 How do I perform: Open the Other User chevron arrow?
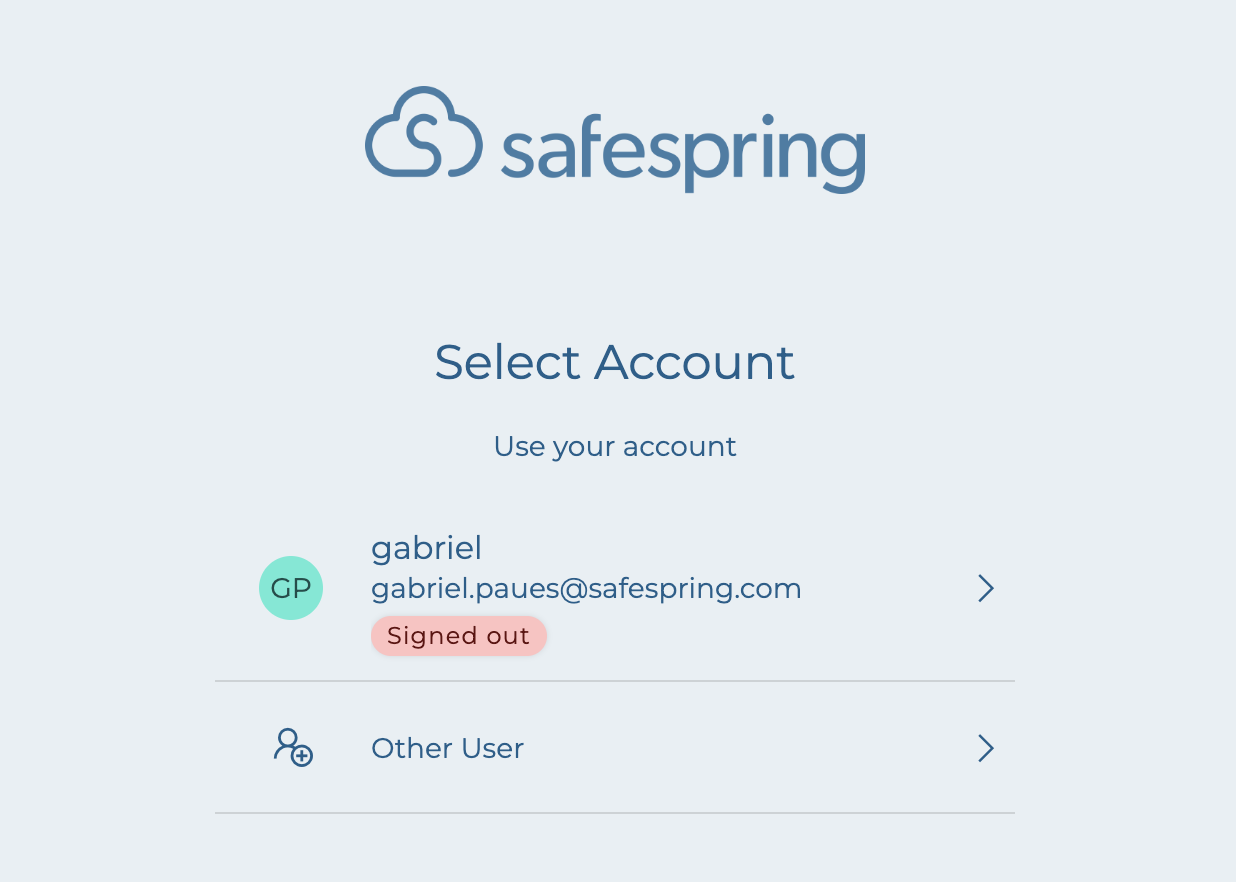pos(985,748)
